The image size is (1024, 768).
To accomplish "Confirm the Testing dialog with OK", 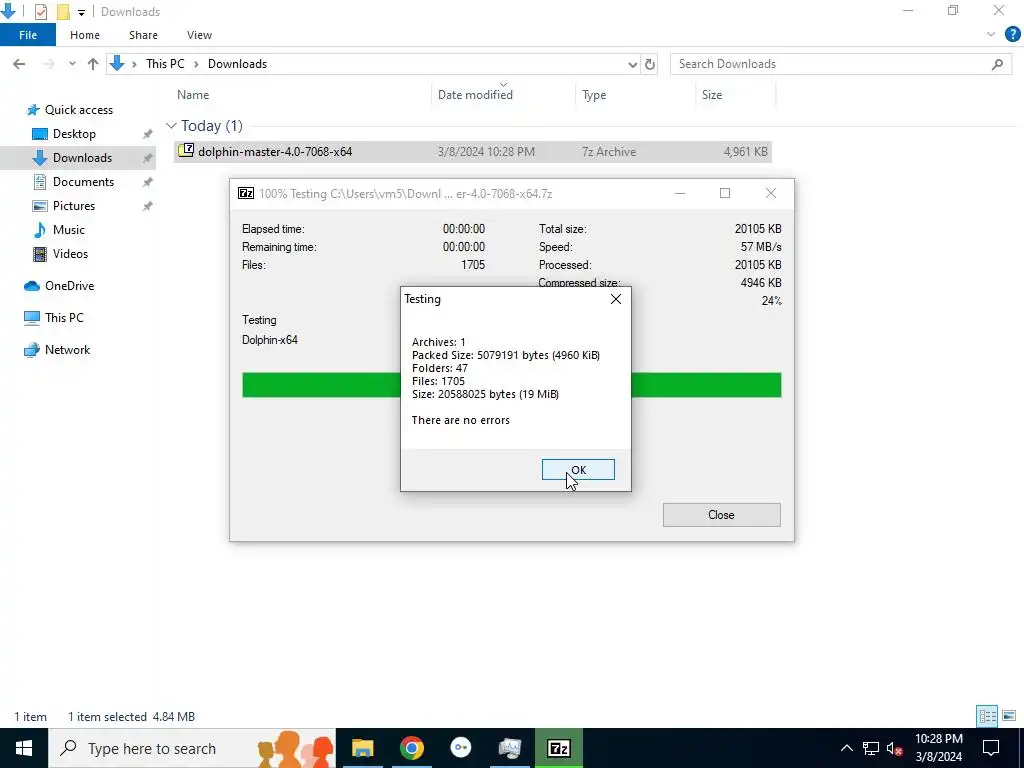I will coord(578,470).
